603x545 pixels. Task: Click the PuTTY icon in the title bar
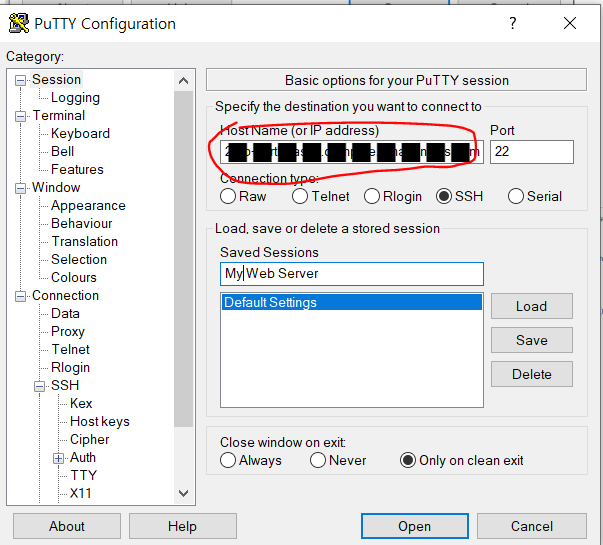coord(18,23)
